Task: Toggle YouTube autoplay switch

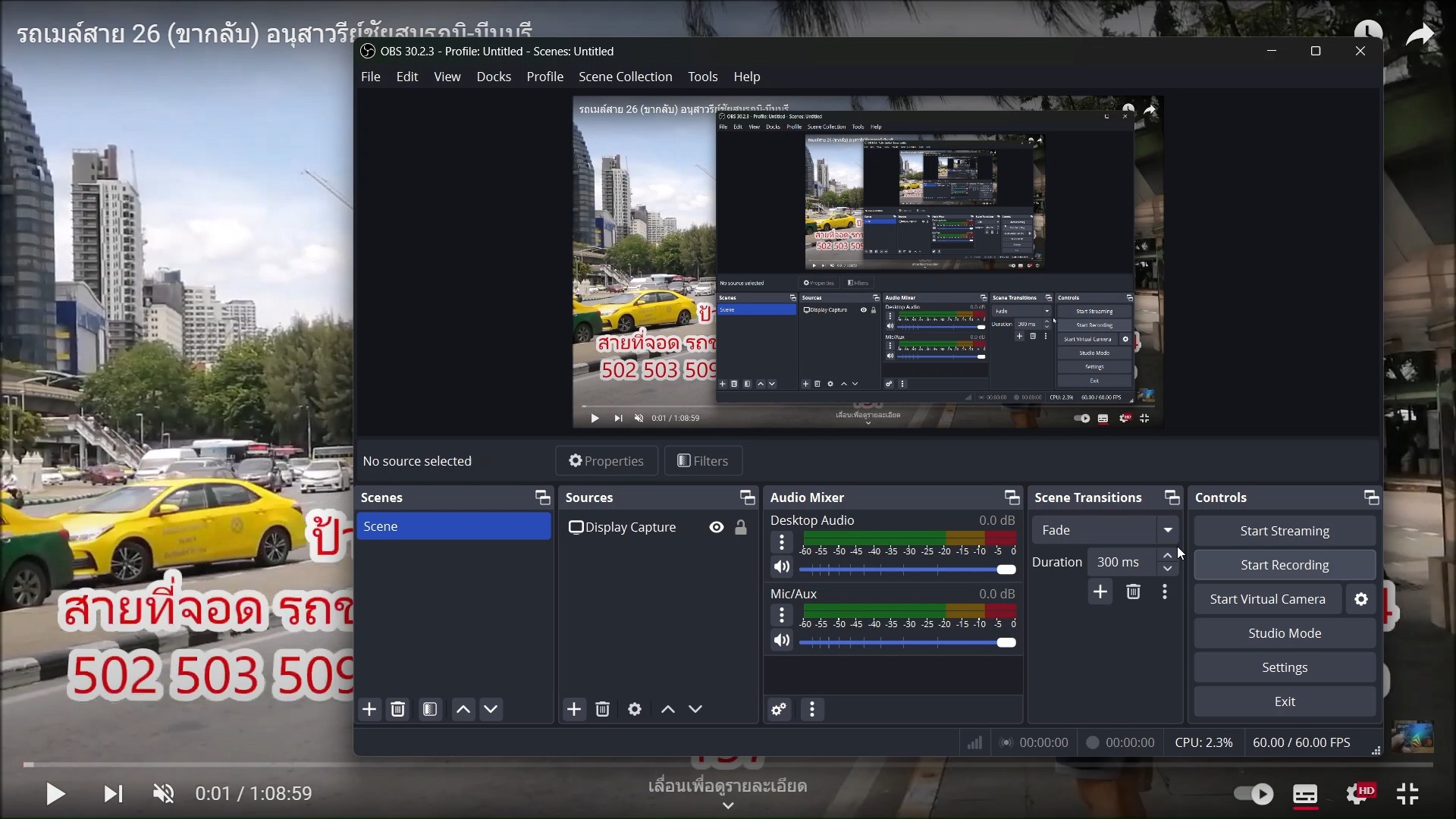Action: 1254,794
